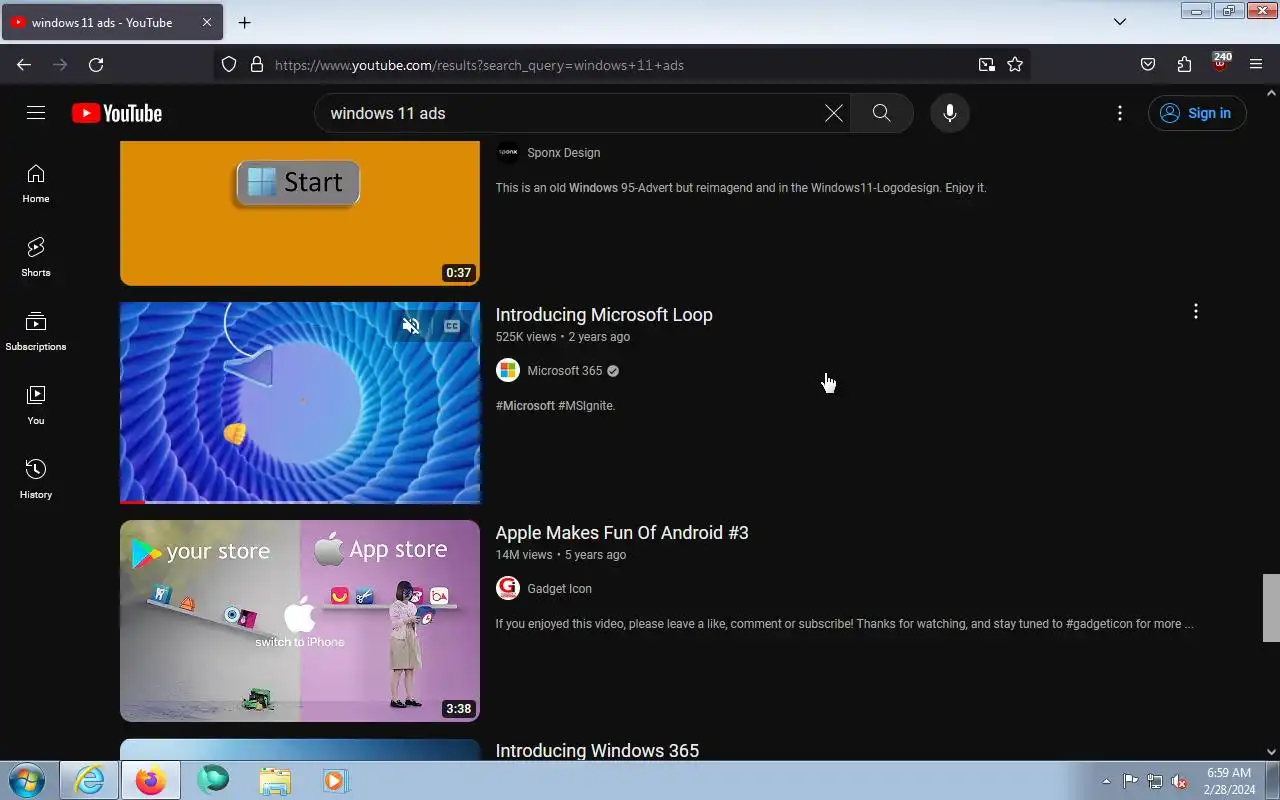The image size is (1280, 800).
Task: Unmute the Microsoft Loop preview
Action: (x=411, y=326)
